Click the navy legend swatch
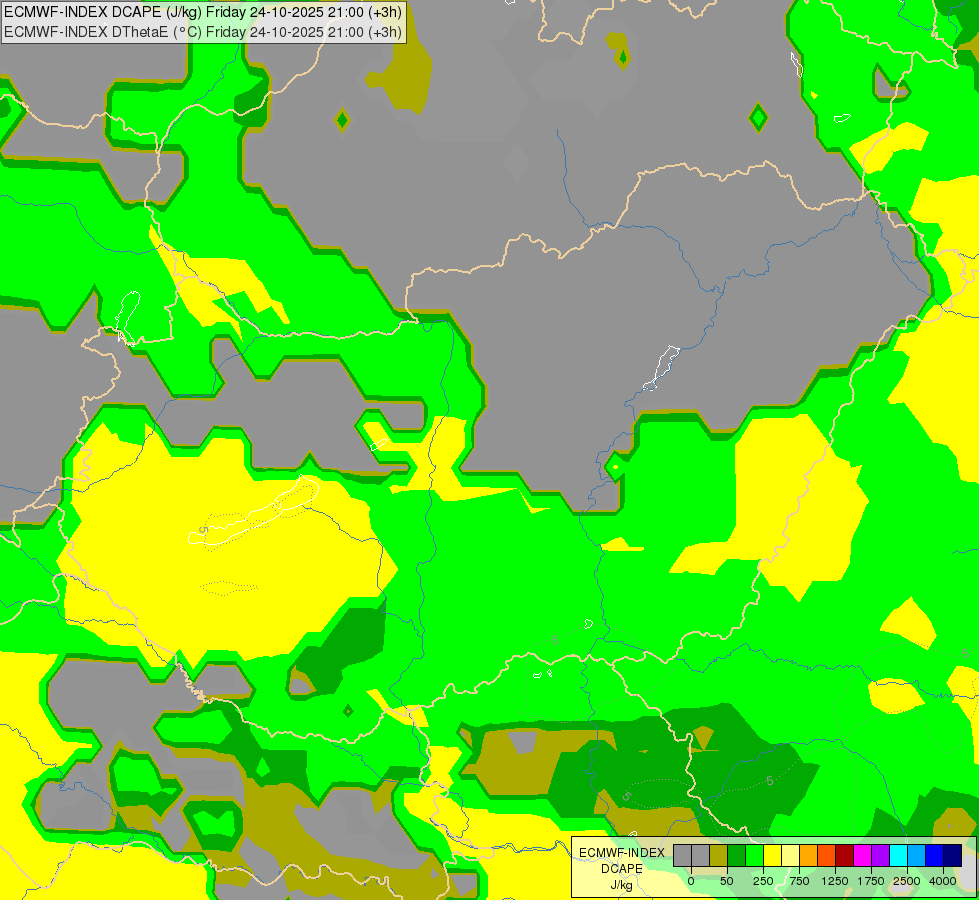 point(953,856)
